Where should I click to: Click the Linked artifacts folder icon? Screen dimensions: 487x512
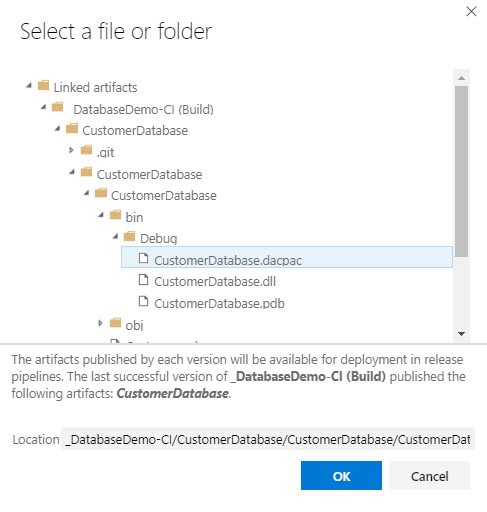43,85
